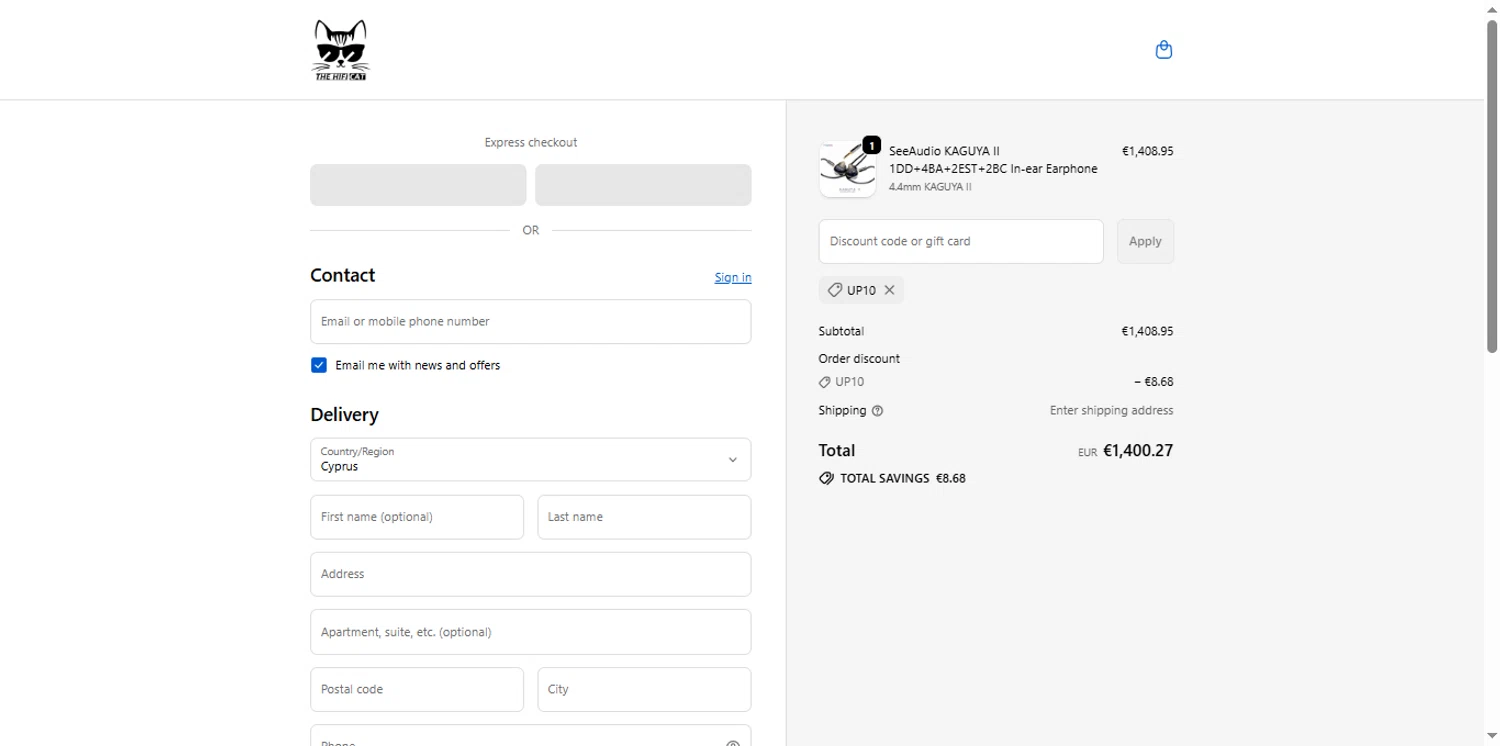Click the 4.4mm KAGUYA II variant text
Screen dimensions: 1500x746
(x=930, y=187)
